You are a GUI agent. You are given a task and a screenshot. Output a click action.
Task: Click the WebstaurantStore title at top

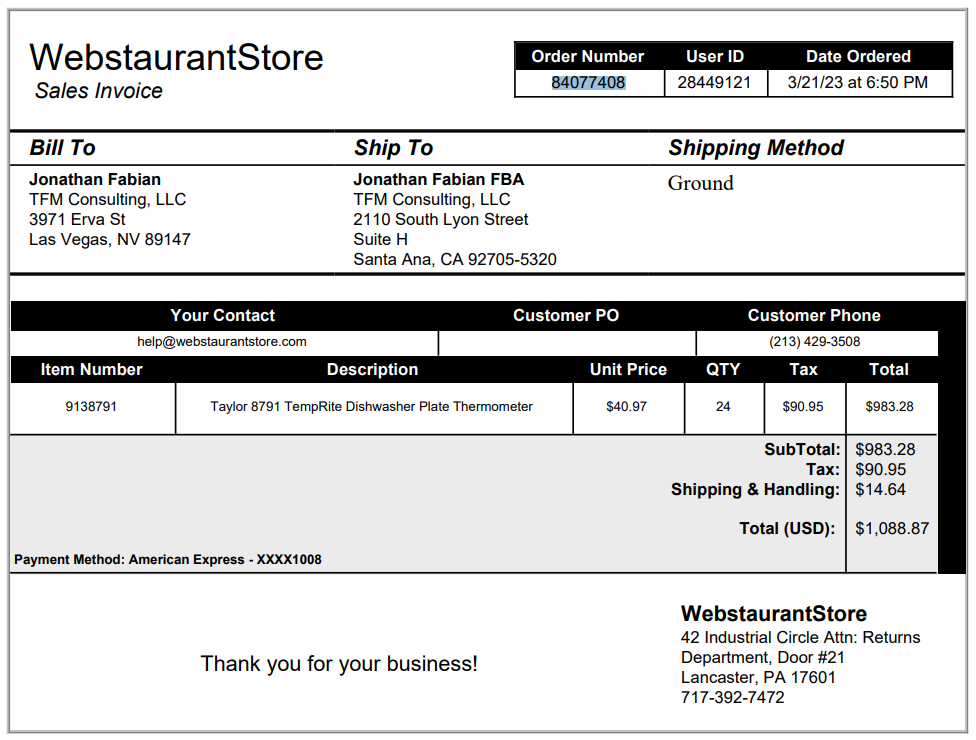point(176,57)
